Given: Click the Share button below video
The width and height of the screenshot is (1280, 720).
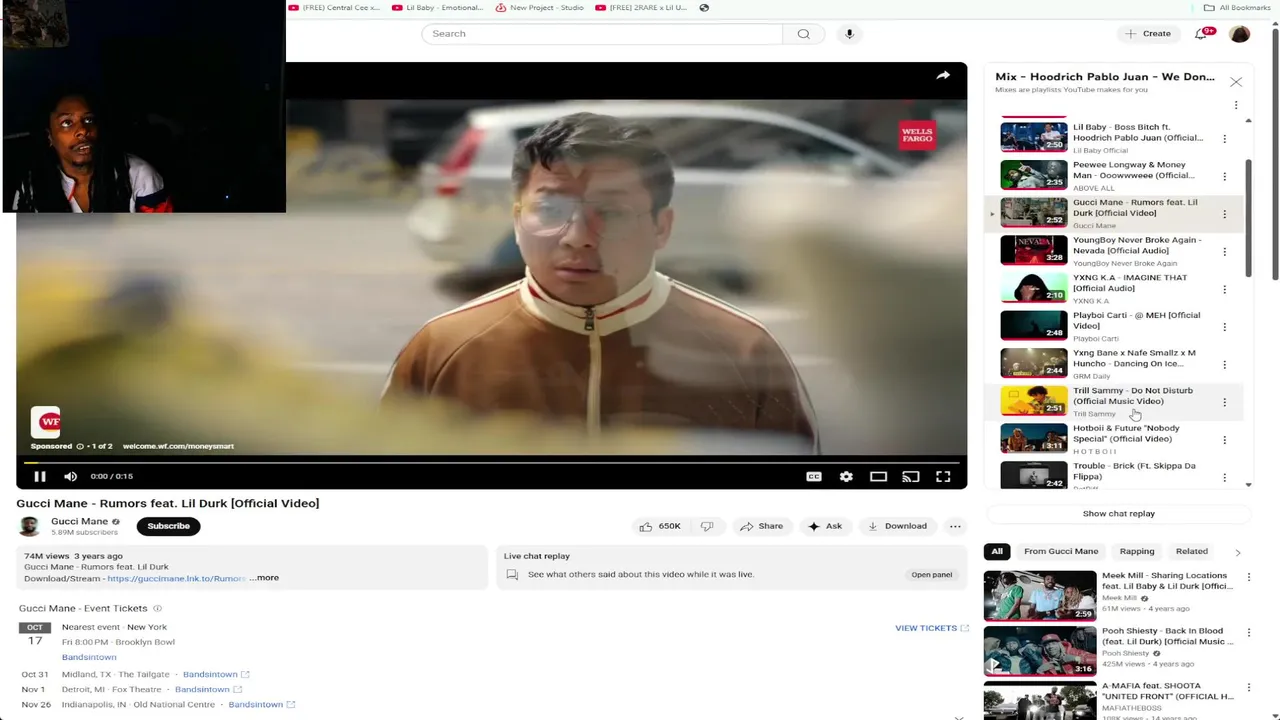Looking at the screenshot, I should tap(761, 526).
